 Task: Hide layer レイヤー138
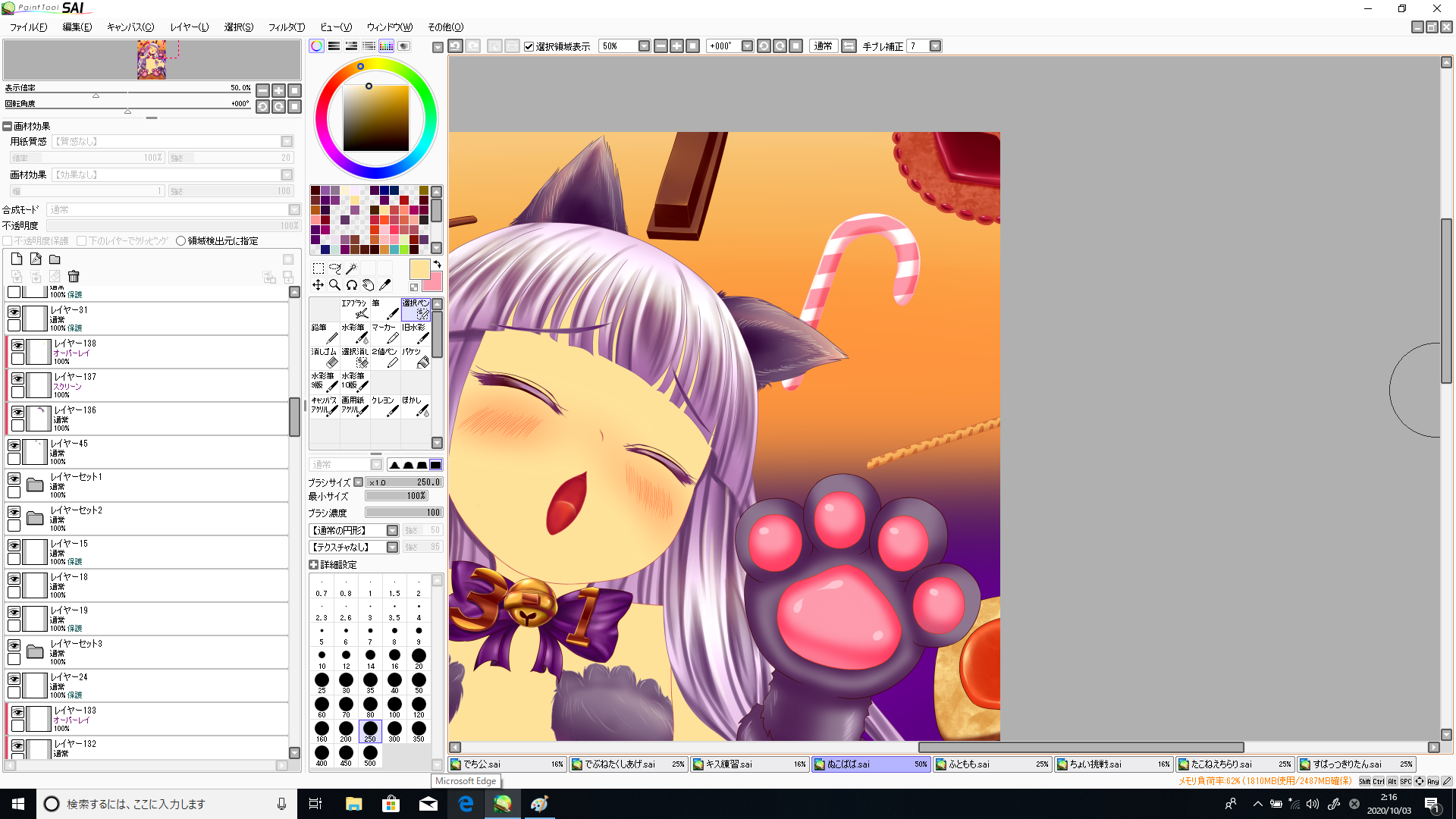click(x=17, y=345)
